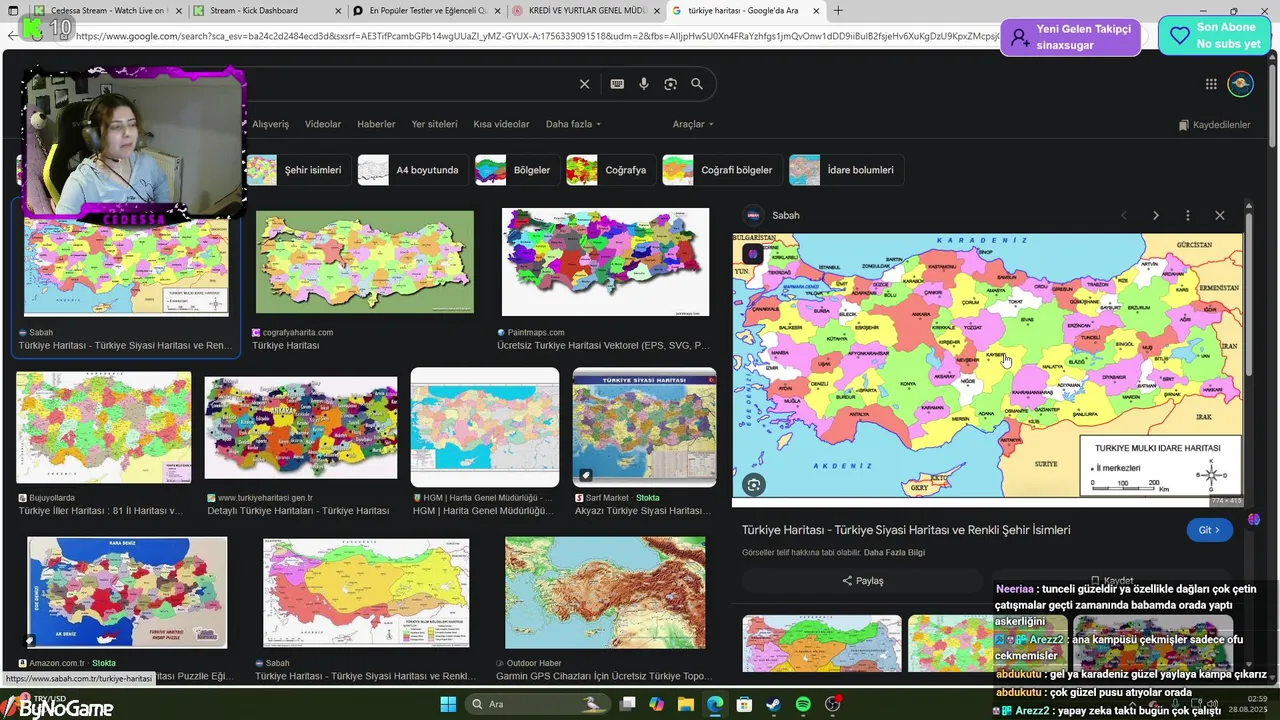Viewport: 1280px width, 720px height.
Task: Go to next image in preview panel
Action: click(x=1156, y=215)
